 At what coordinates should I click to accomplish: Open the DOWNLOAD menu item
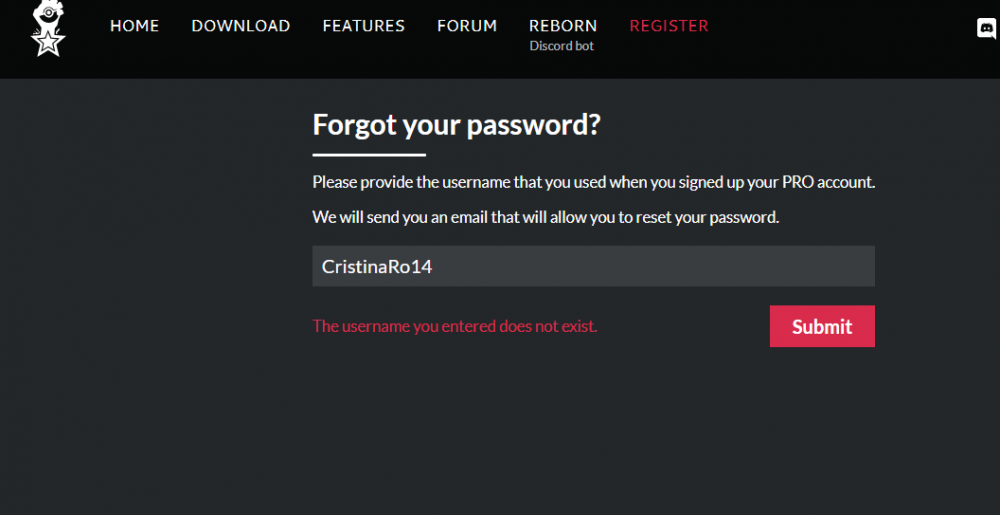[x=241, y=26]
